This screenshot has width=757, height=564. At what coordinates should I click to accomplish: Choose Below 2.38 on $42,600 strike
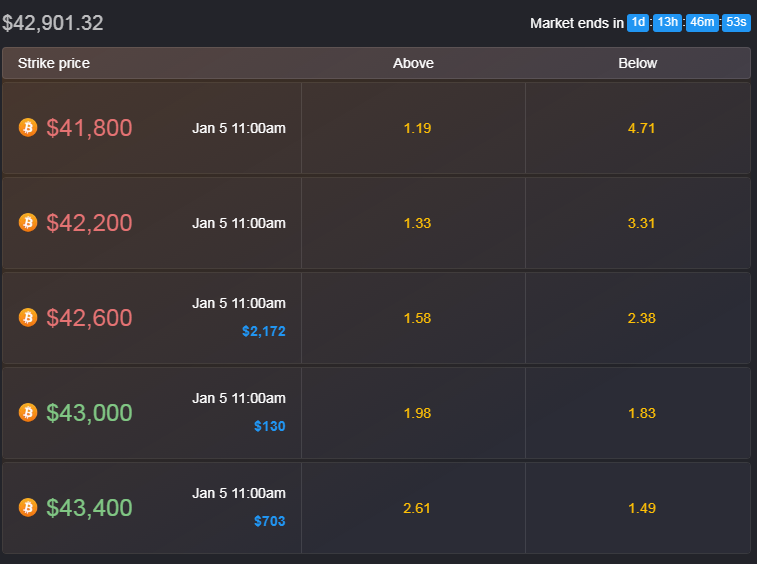coord(640,318)
